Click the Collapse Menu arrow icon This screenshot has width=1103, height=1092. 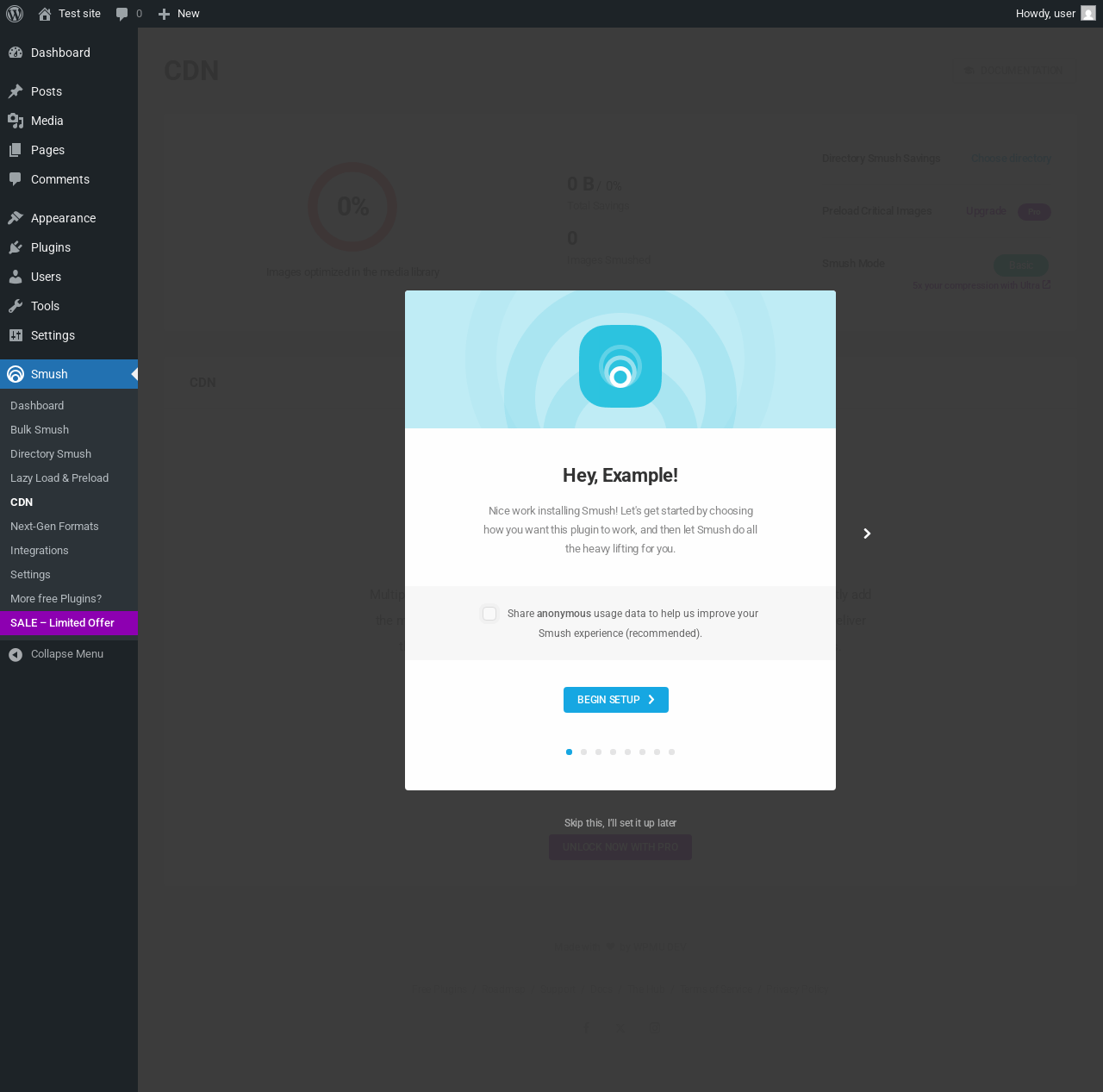point(16,655)
